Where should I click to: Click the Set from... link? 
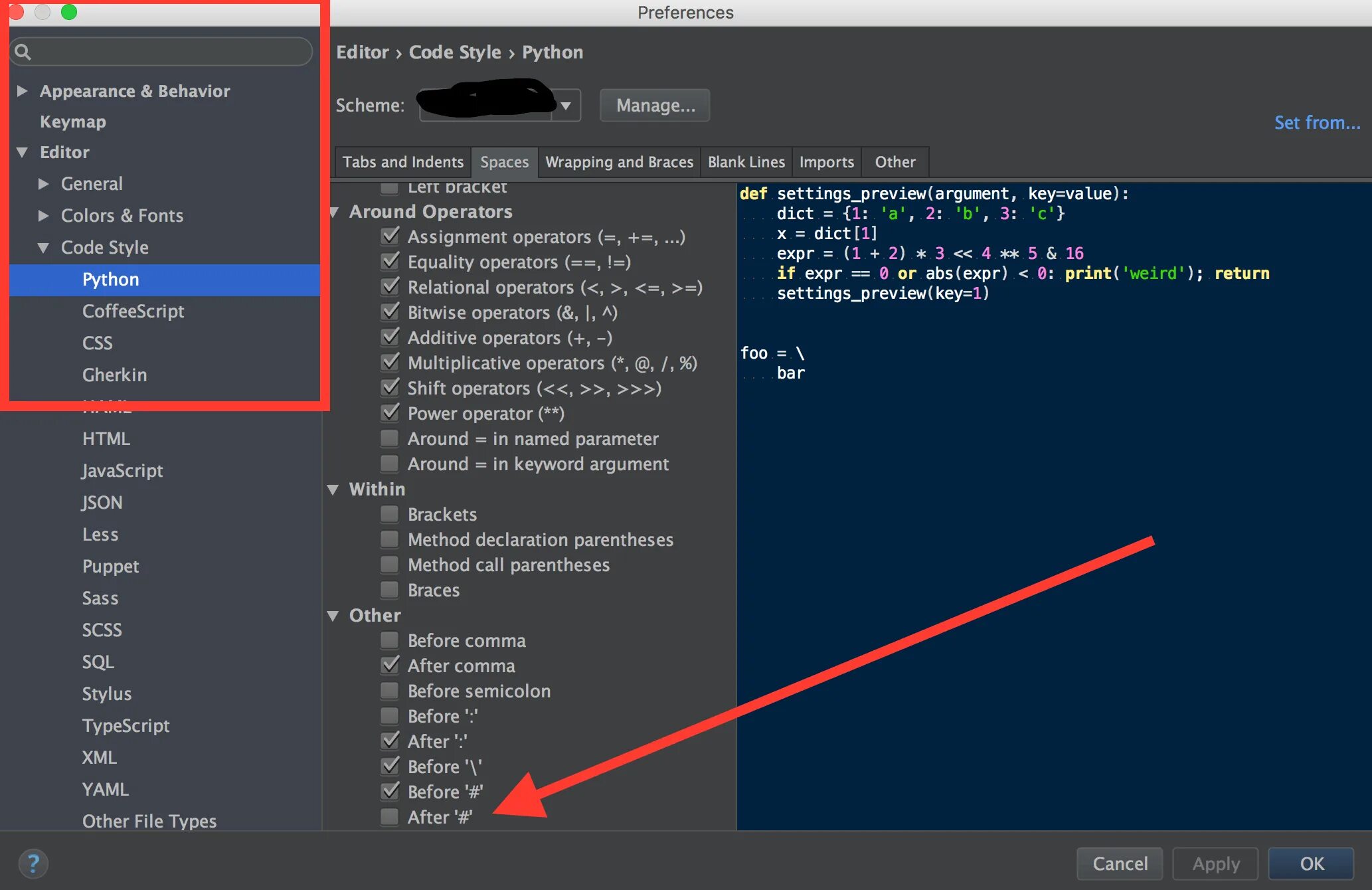[1316, 123]
